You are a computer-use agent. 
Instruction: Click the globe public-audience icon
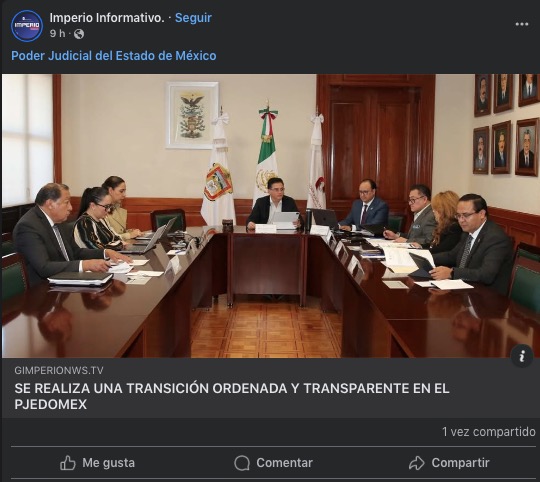click(x=79, y=34)
